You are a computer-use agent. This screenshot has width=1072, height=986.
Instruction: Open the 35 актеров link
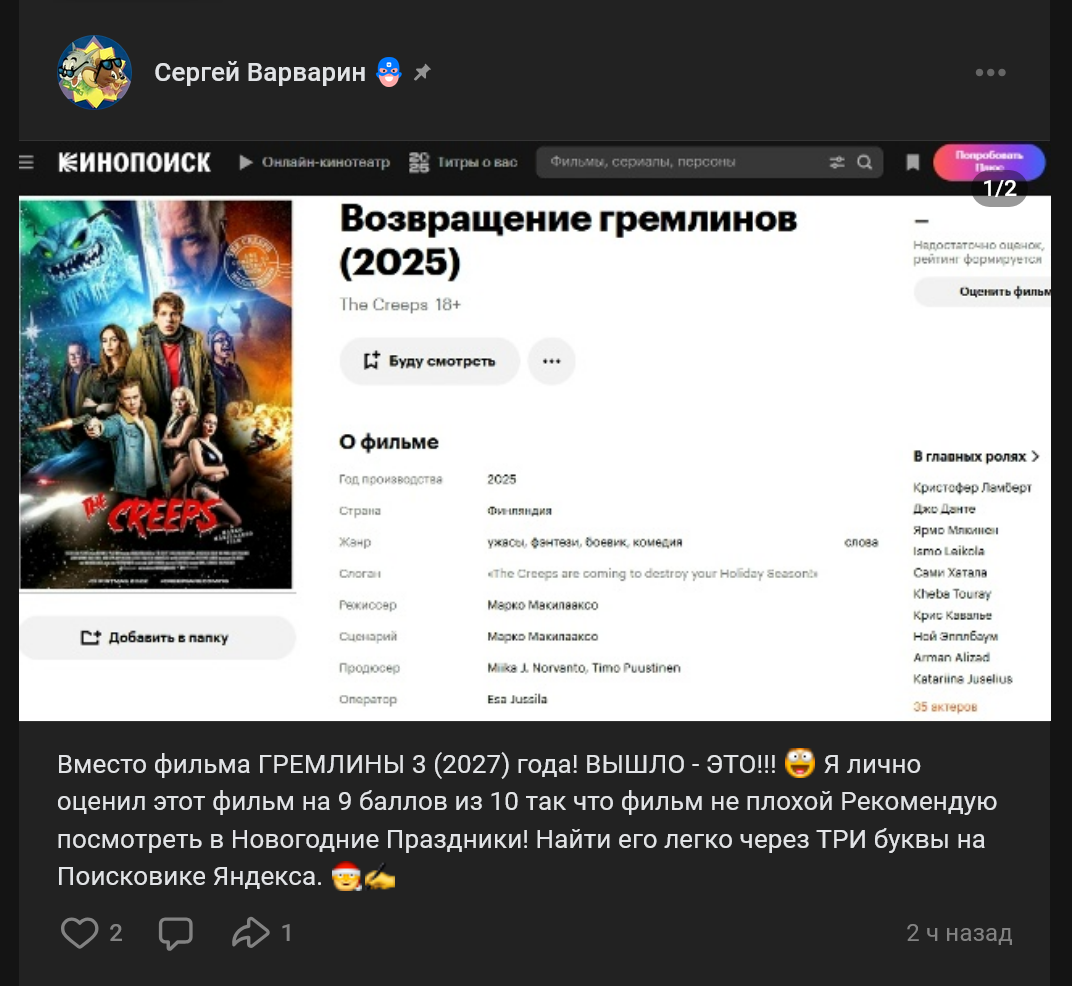[945, 706]
